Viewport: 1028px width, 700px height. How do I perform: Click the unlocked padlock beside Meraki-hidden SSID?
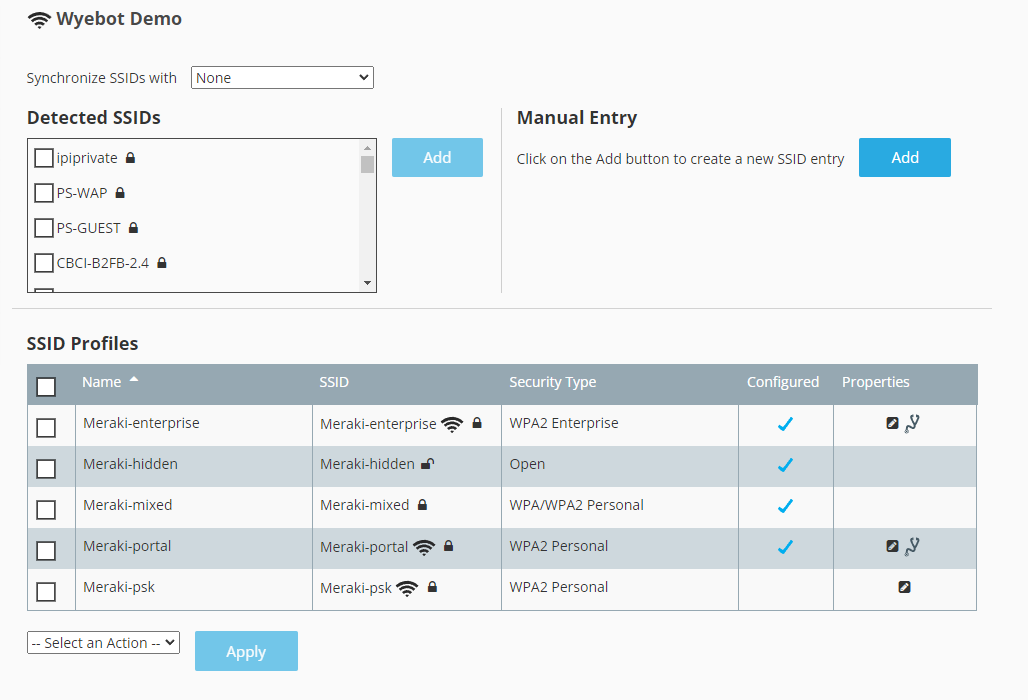coord(428,463)
